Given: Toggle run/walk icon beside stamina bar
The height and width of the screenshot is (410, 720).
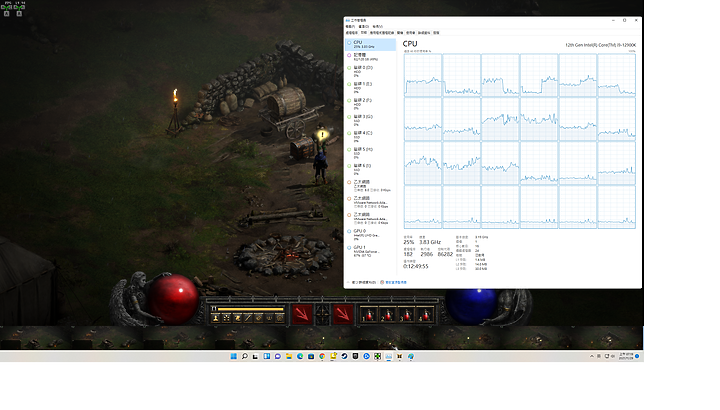Looking at the screenshot, I should (214, 309).
